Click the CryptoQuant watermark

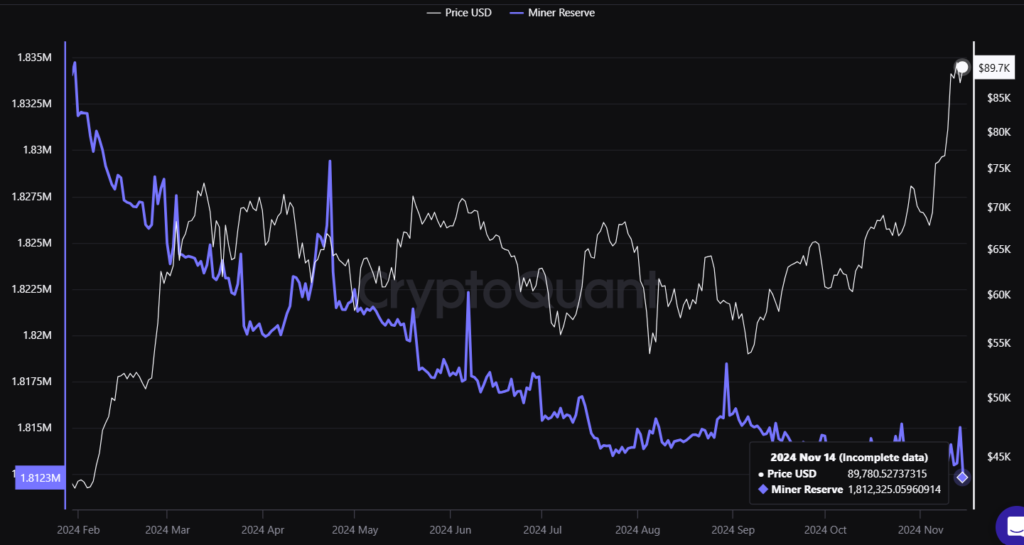tap(511, 294)
